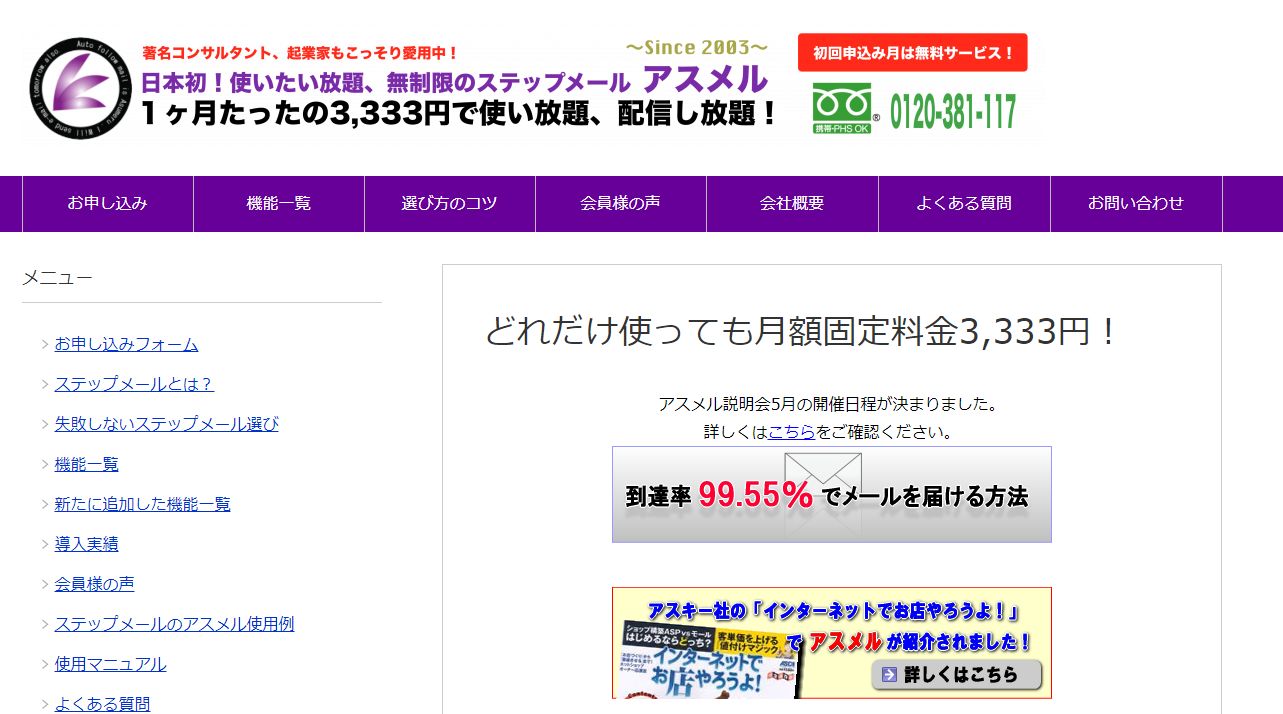Open ステップメールのアスメル使用例 link
This screenshot has width=1283, height=714.
(174, 624)
